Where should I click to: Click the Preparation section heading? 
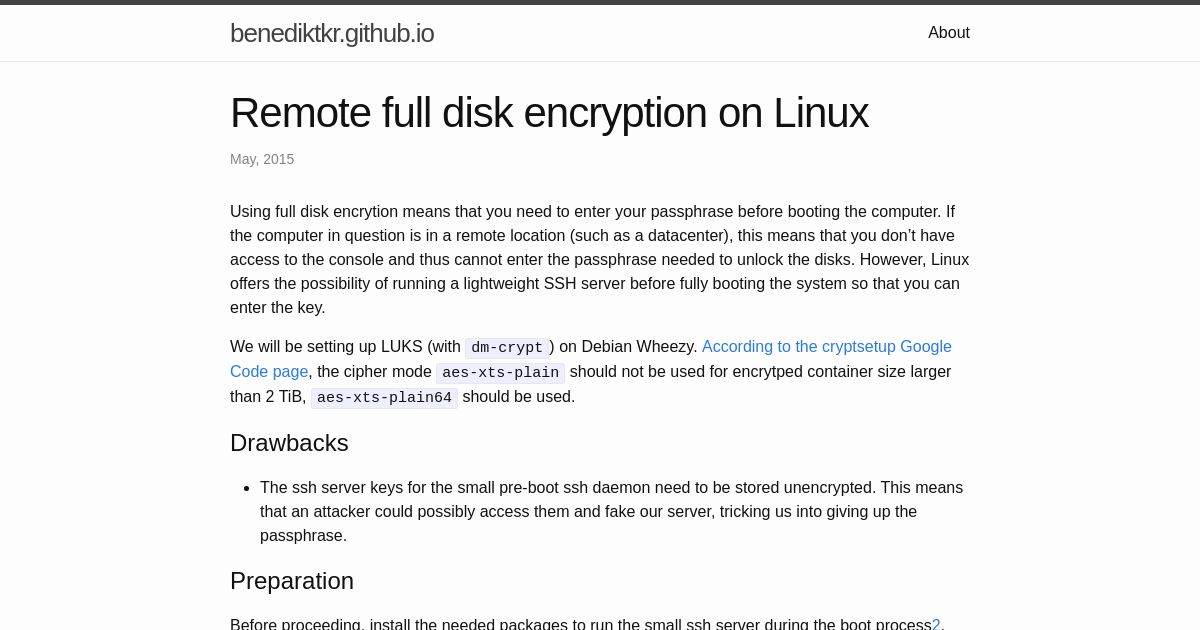pos(292,581)
